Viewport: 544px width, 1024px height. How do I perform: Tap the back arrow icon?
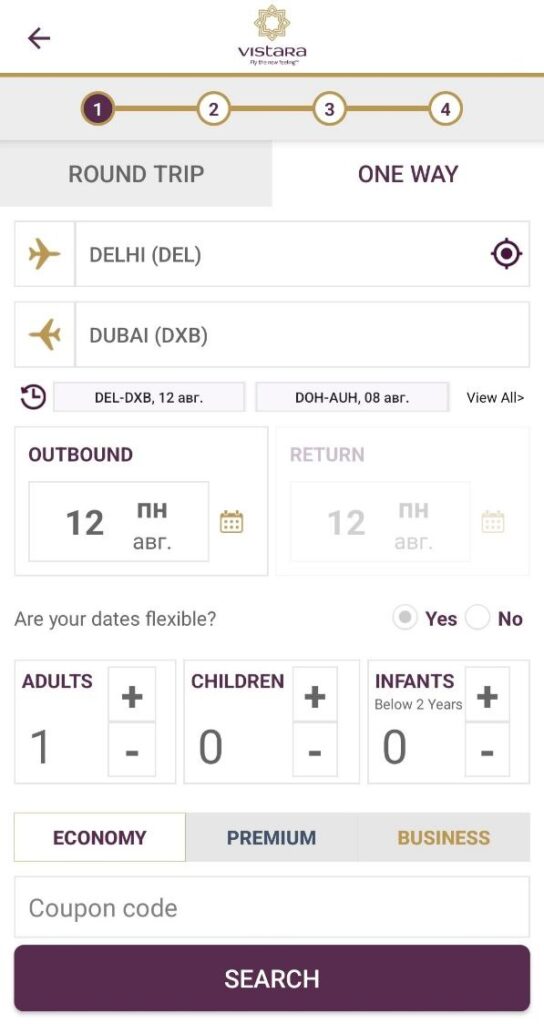[x=39, y=39]
